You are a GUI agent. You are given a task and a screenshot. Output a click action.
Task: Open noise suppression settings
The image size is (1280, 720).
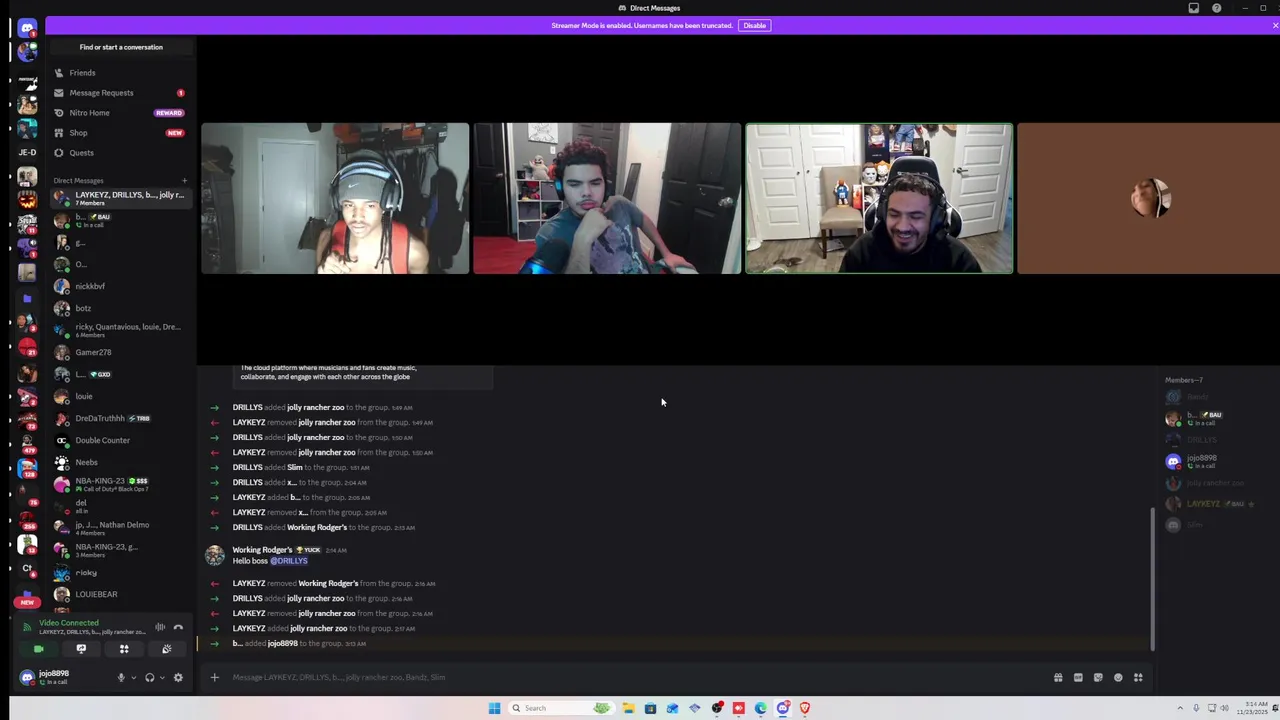click(160, 627)
